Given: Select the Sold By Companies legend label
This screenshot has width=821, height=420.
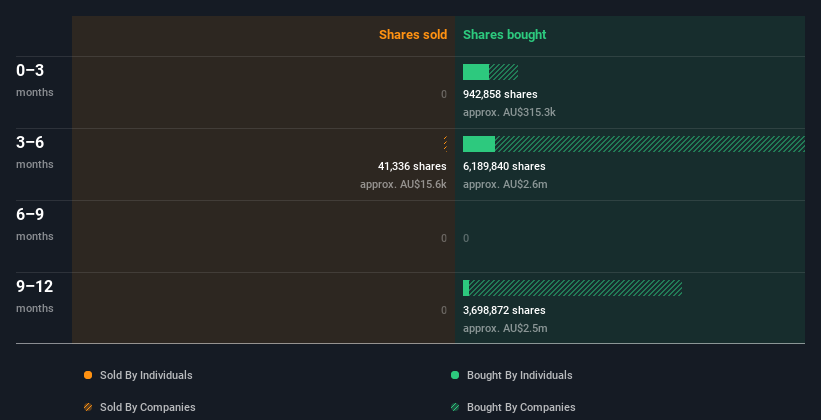Looking at the screenshot, I should 148,407.
